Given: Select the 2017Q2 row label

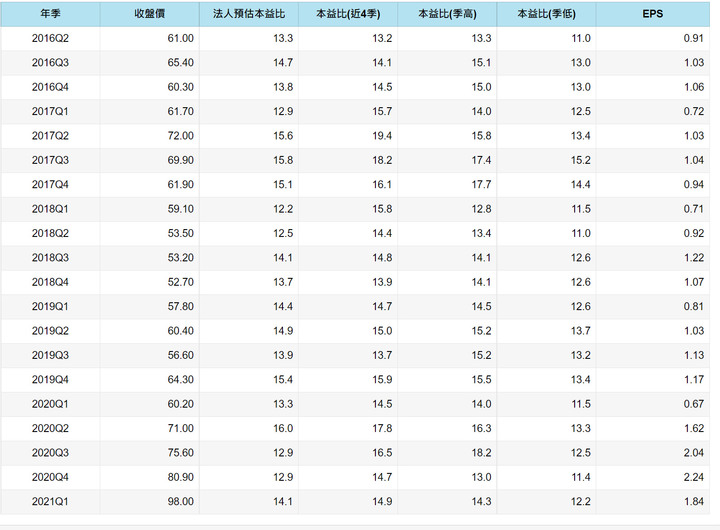Looking at the screenshot, I should click(x=50, y=136).
